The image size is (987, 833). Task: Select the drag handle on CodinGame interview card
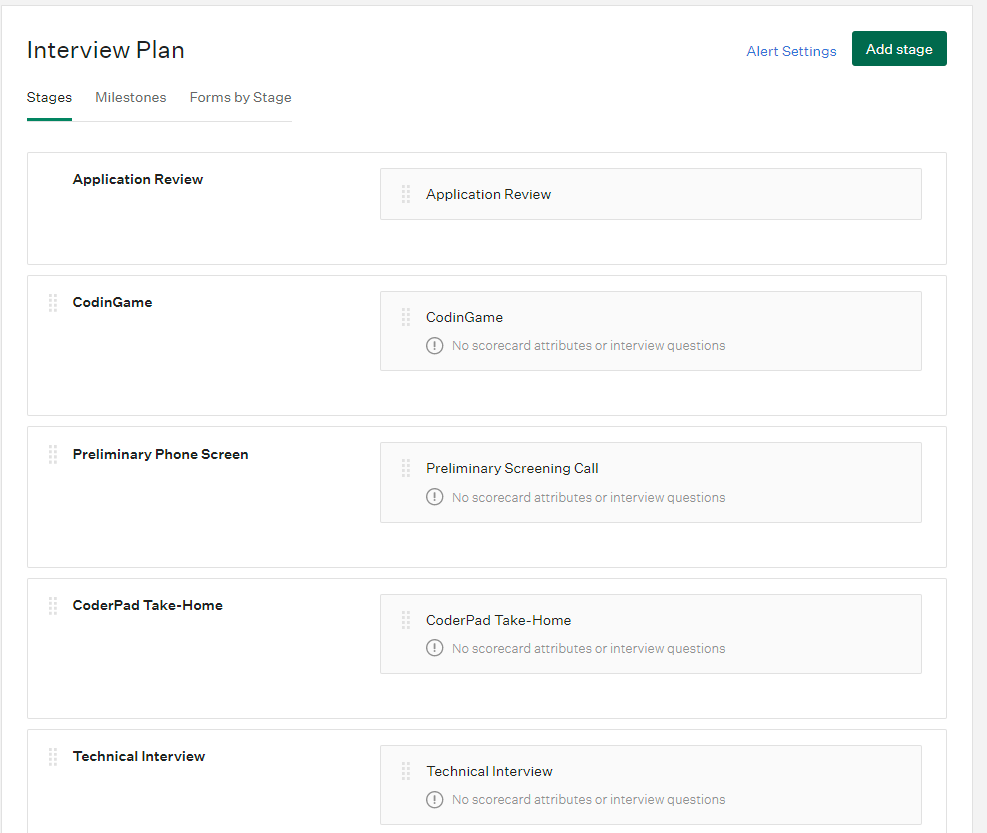coord(405,317)
